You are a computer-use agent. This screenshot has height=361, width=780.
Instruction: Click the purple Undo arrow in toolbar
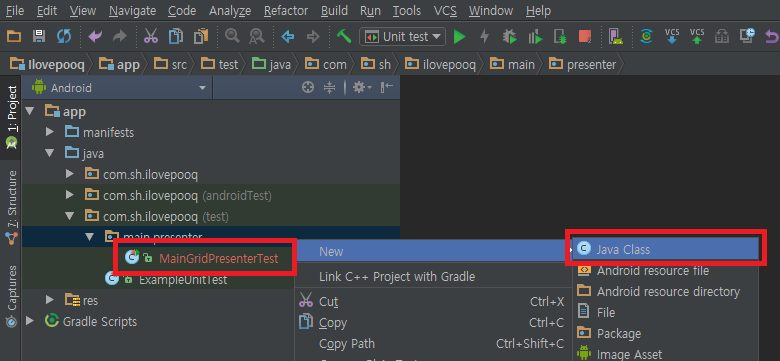[x=95, y=37]
